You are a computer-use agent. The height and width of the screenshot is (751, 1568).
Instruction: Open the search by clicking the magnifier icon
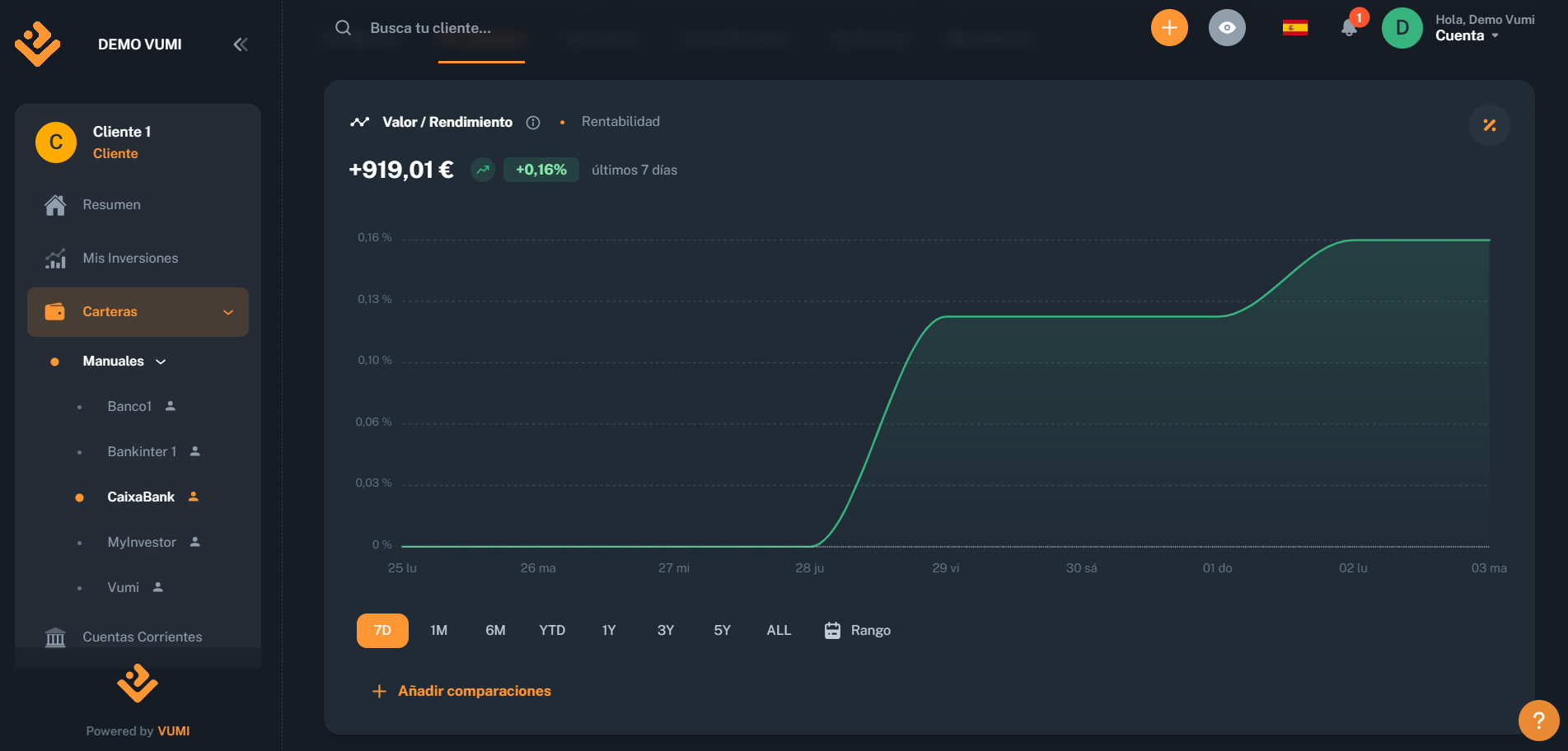342,27
